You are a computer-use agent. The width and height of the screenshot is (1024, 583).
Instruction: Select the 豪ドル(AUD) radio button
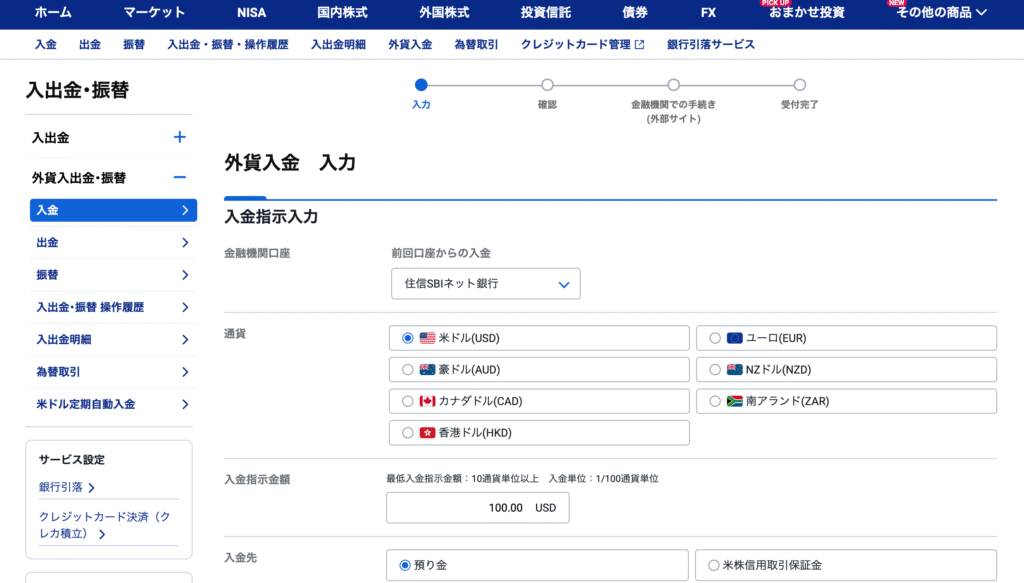pos(408,370)
